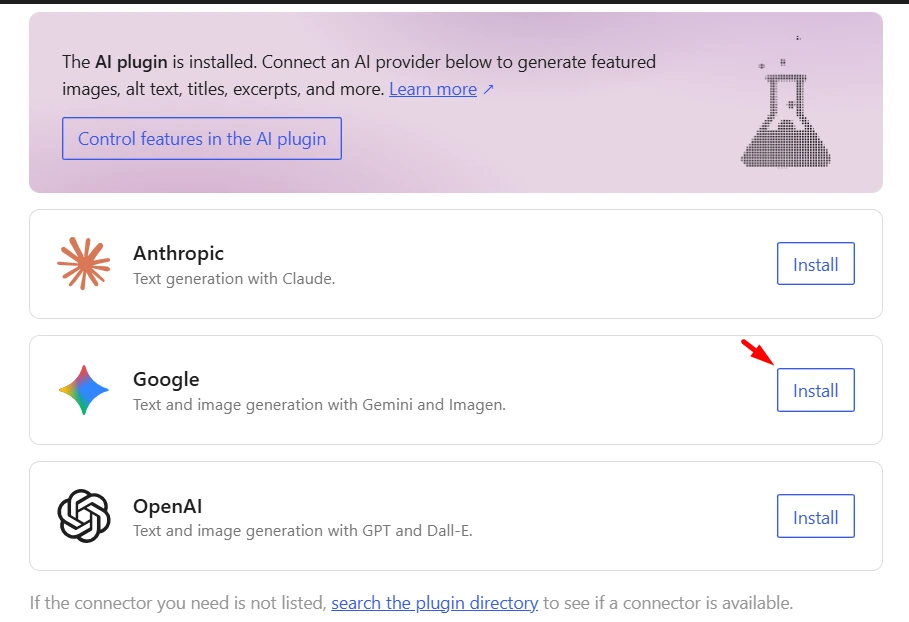Click the external-link arrow after Learn more

click(x=488, y=89)
